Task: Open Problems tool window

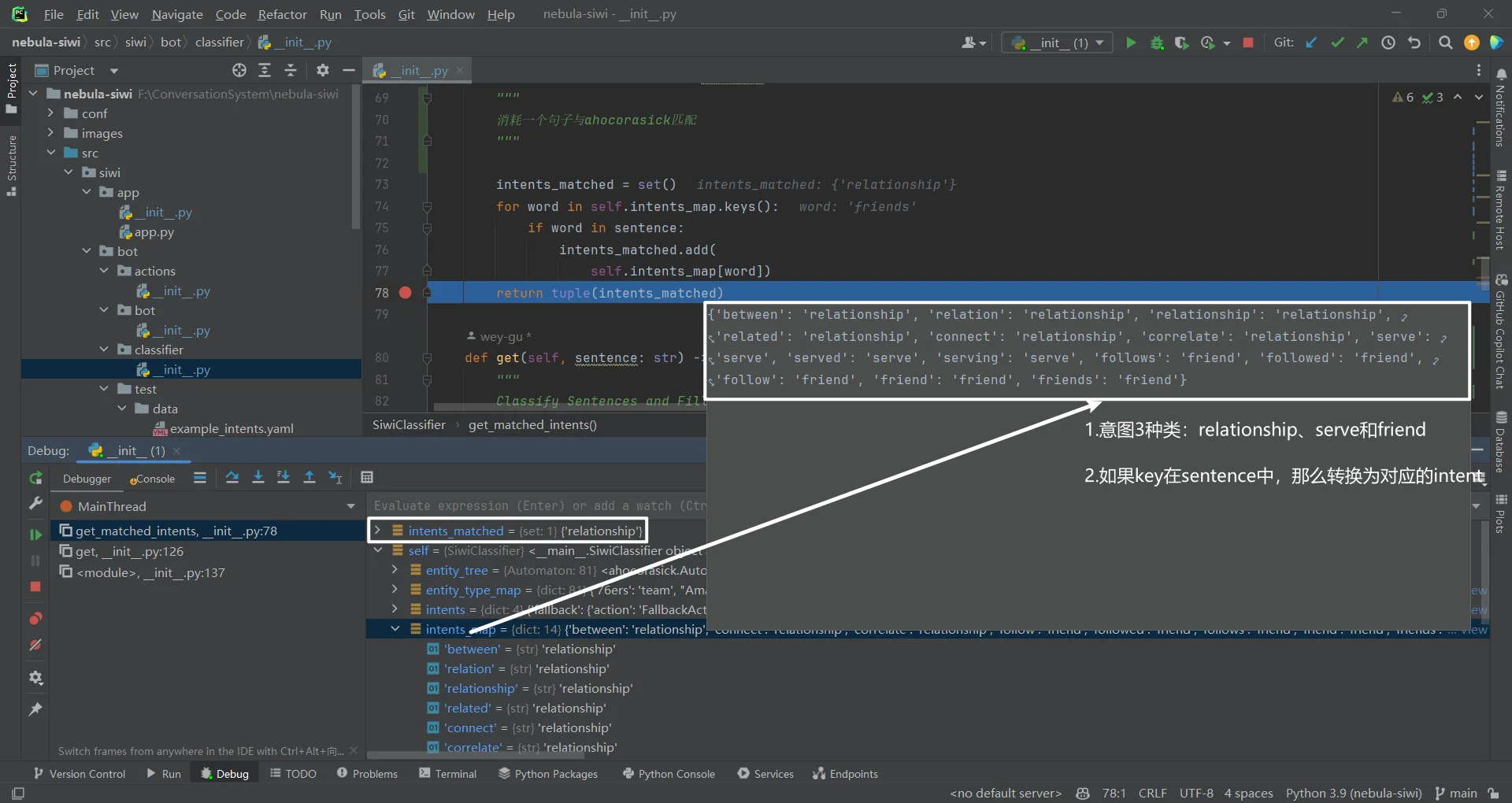Action: (x=367, y=774)
